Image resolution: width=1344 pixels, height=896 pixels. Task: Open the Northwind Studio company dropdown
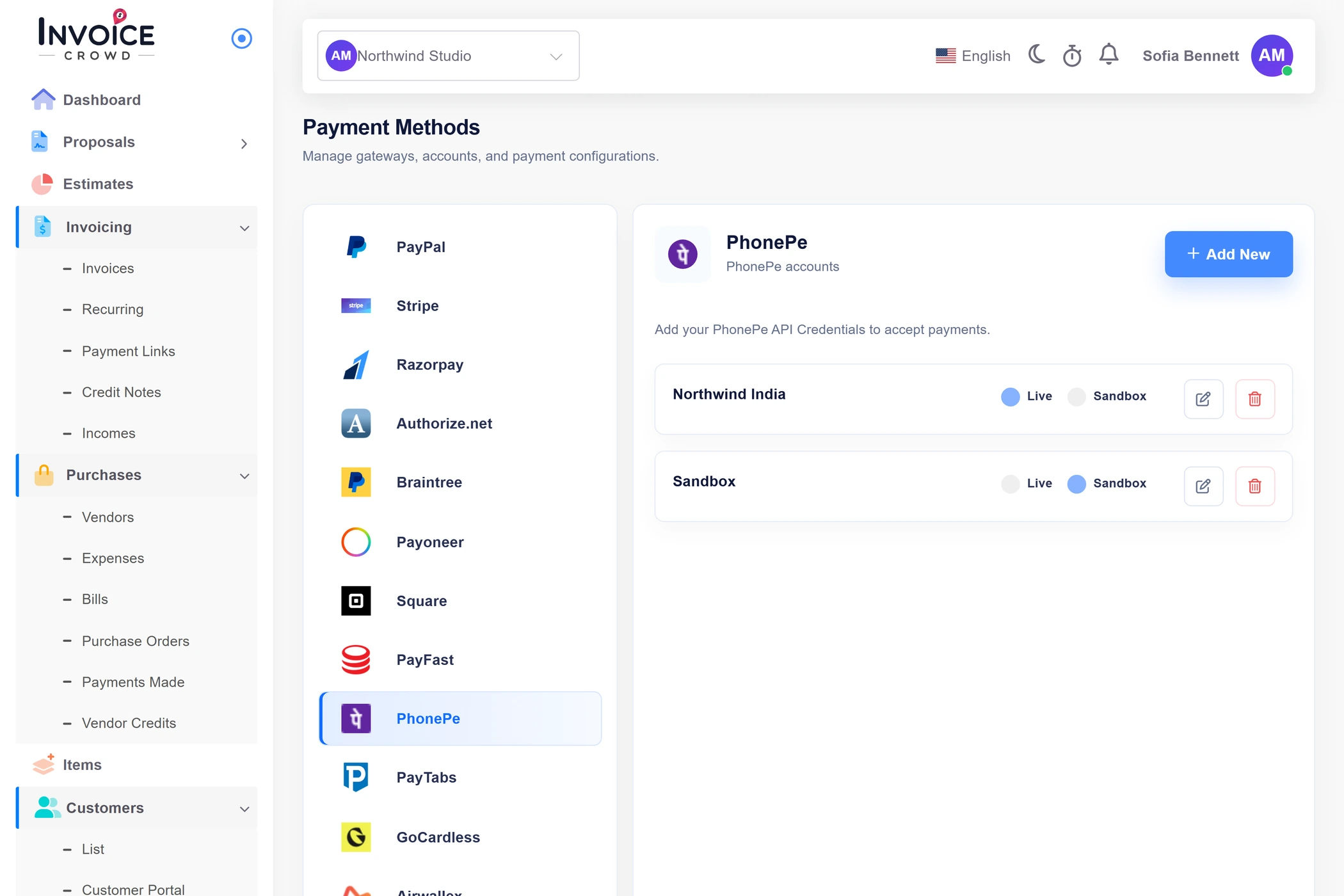pyautogui.click(x=448, y=56)
